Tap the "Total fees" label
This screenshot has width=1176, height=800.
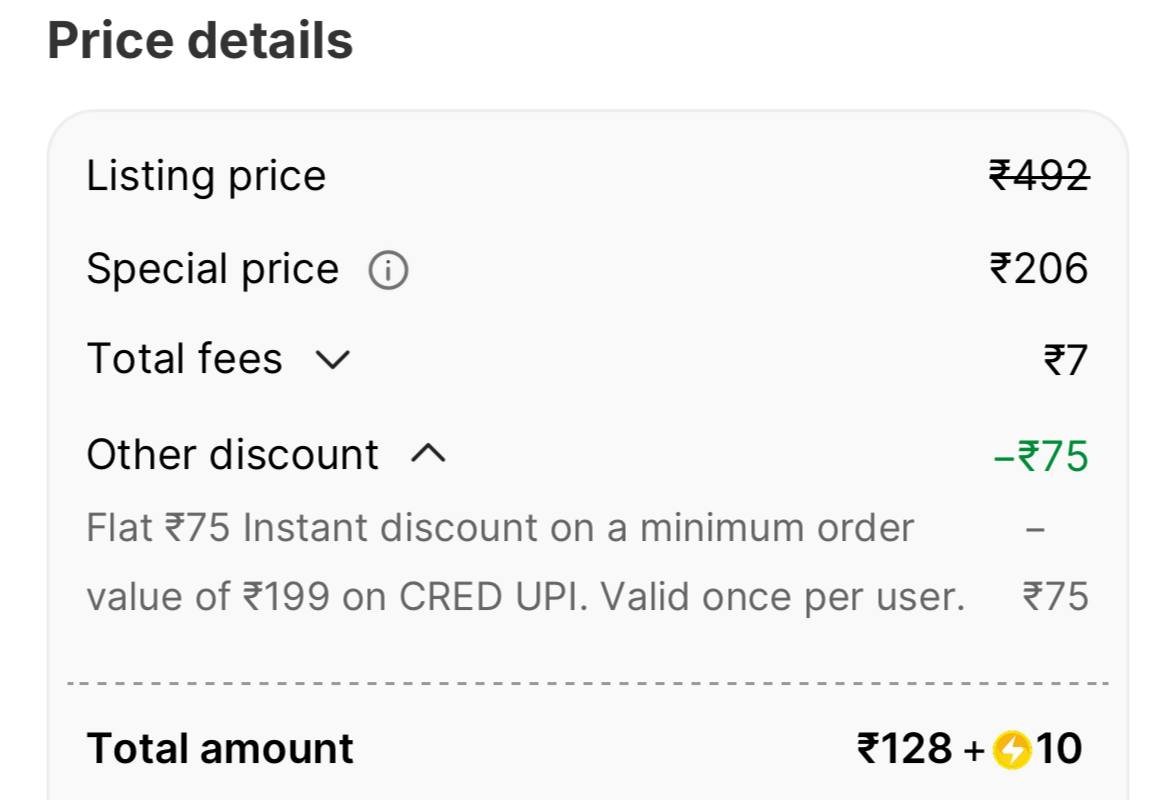coord(184,359)
